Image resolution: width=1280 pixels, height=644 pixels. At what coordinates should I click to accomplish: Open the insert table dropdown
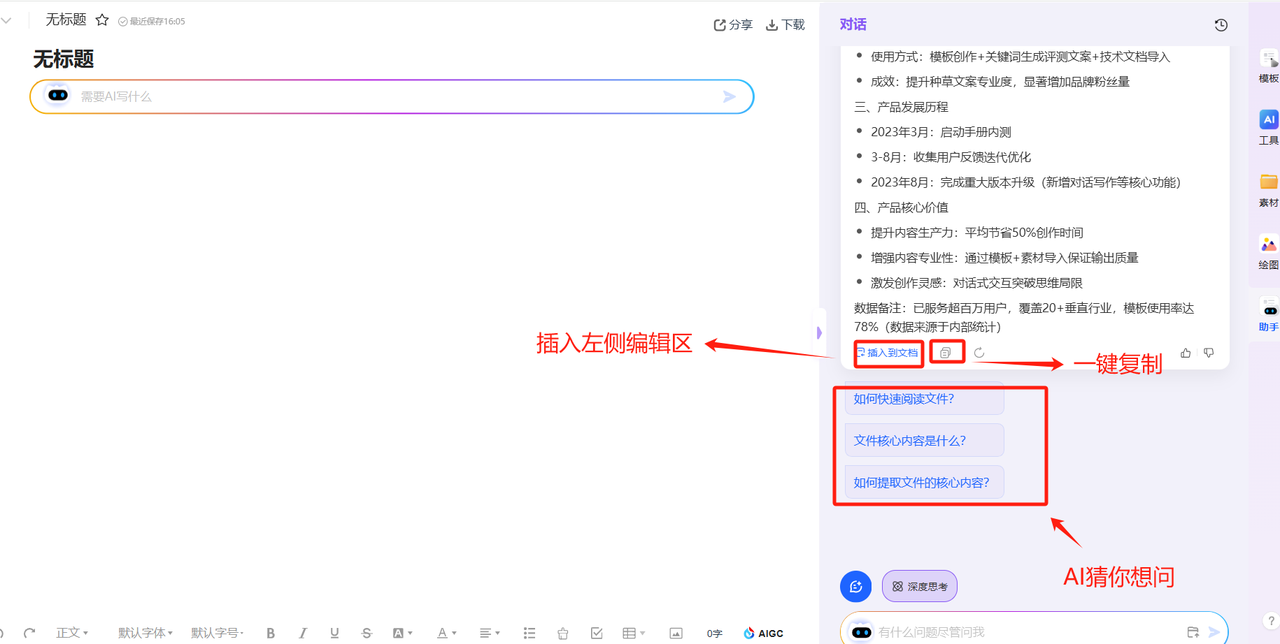click(x=633, y=633)
